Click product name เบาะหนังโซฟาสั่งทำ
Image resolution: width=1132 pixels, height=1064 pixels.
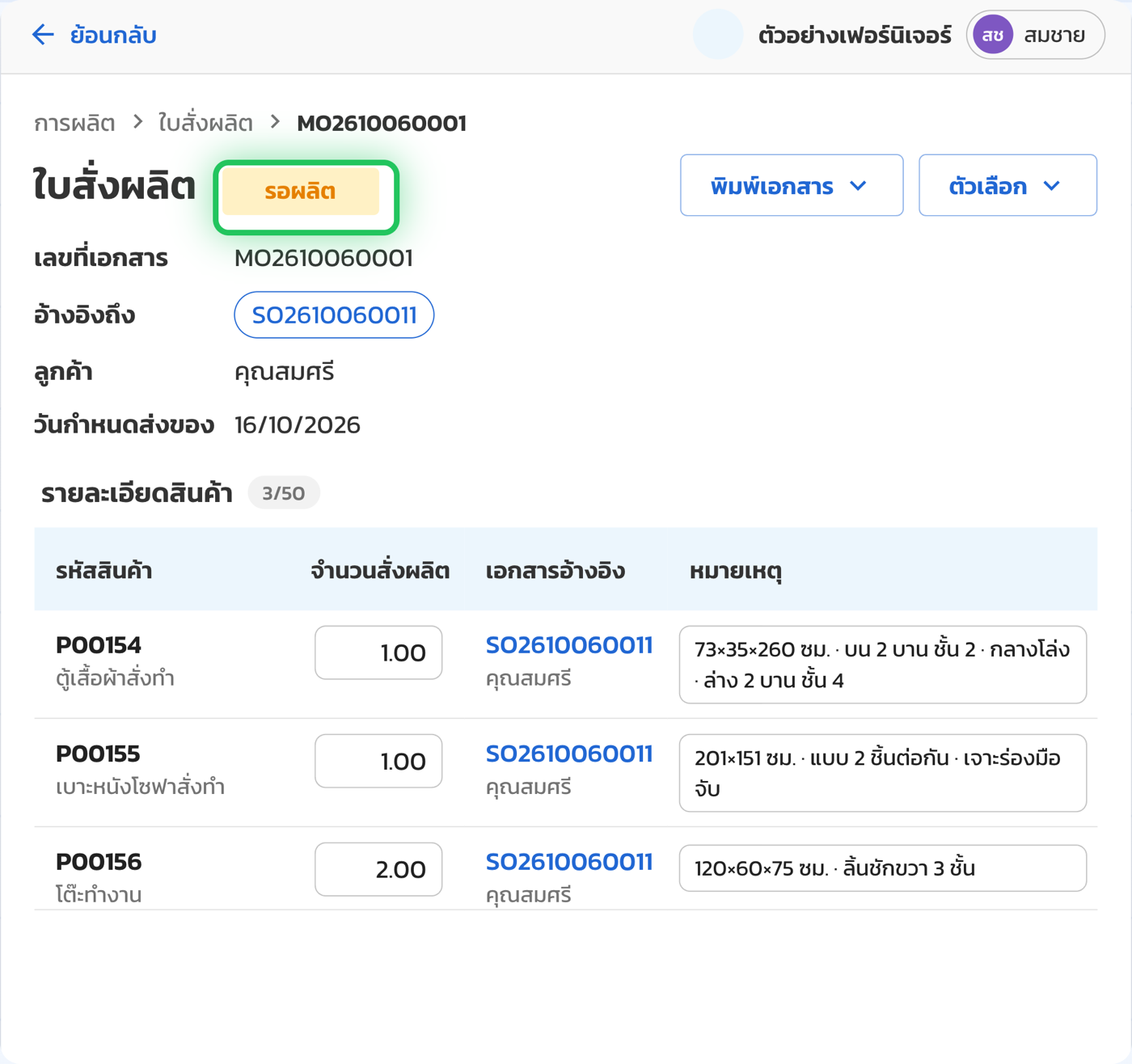click(140, 787)
